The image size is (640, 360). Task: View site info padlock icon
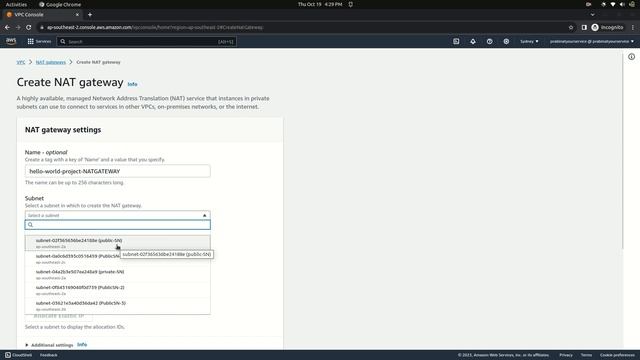coord(42,27)
